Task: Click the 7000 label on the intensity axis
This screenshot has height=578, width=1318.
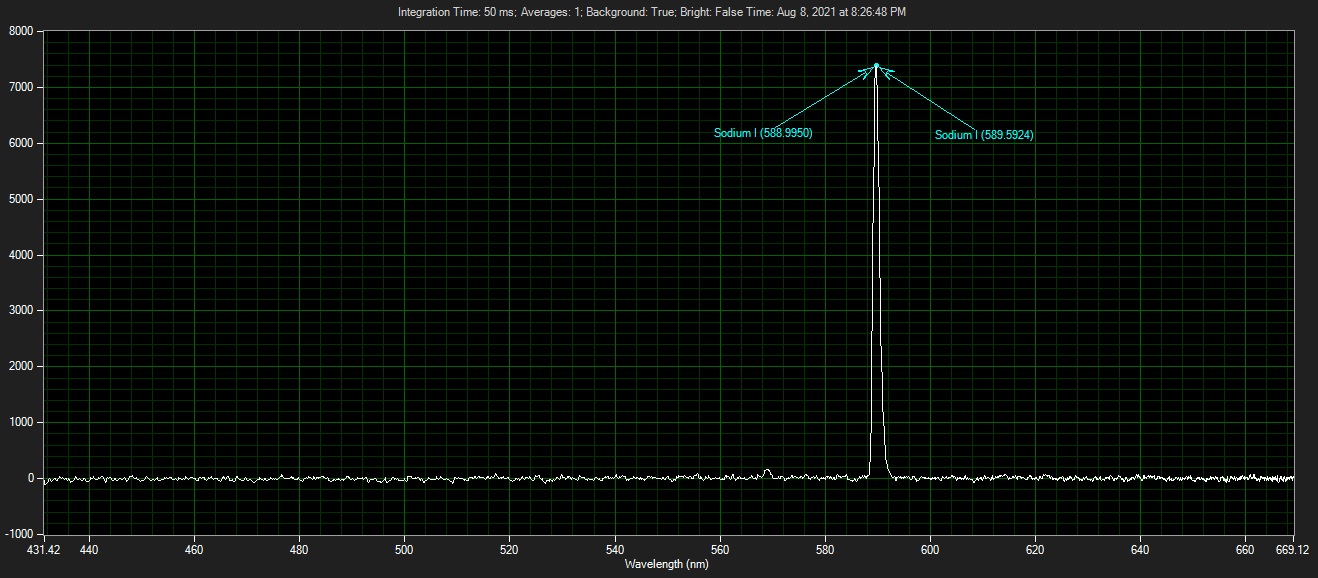Action: click(21, 88)
